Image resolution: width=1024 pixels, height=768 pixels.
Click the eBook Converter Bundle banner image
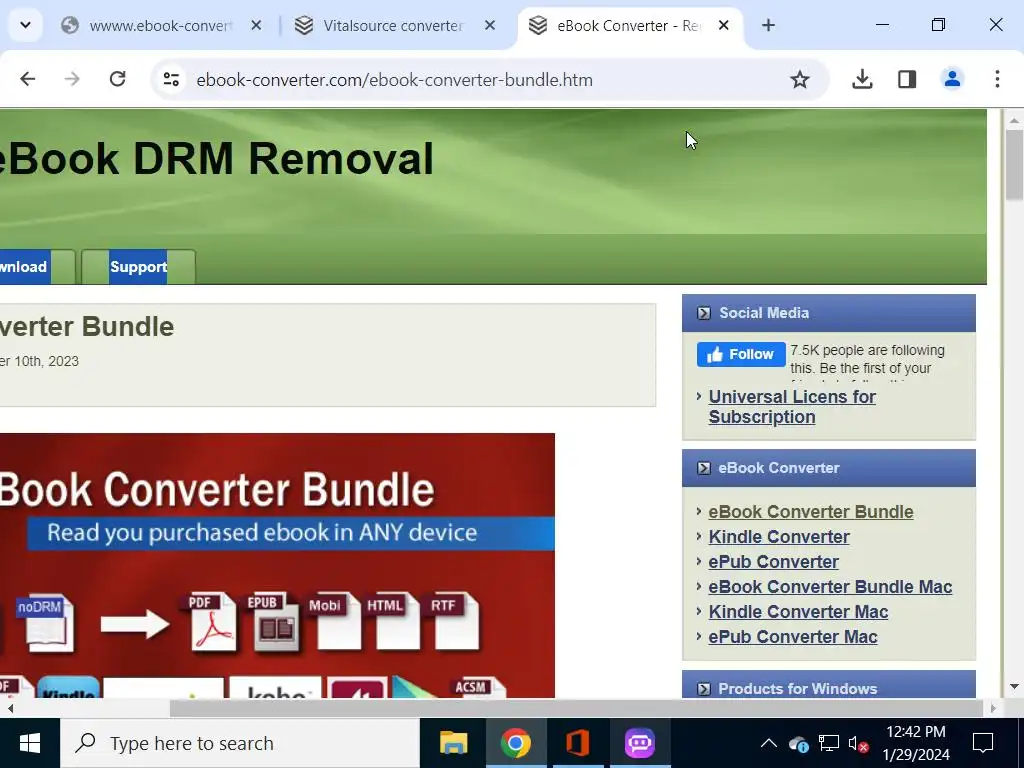pos(277,565)
